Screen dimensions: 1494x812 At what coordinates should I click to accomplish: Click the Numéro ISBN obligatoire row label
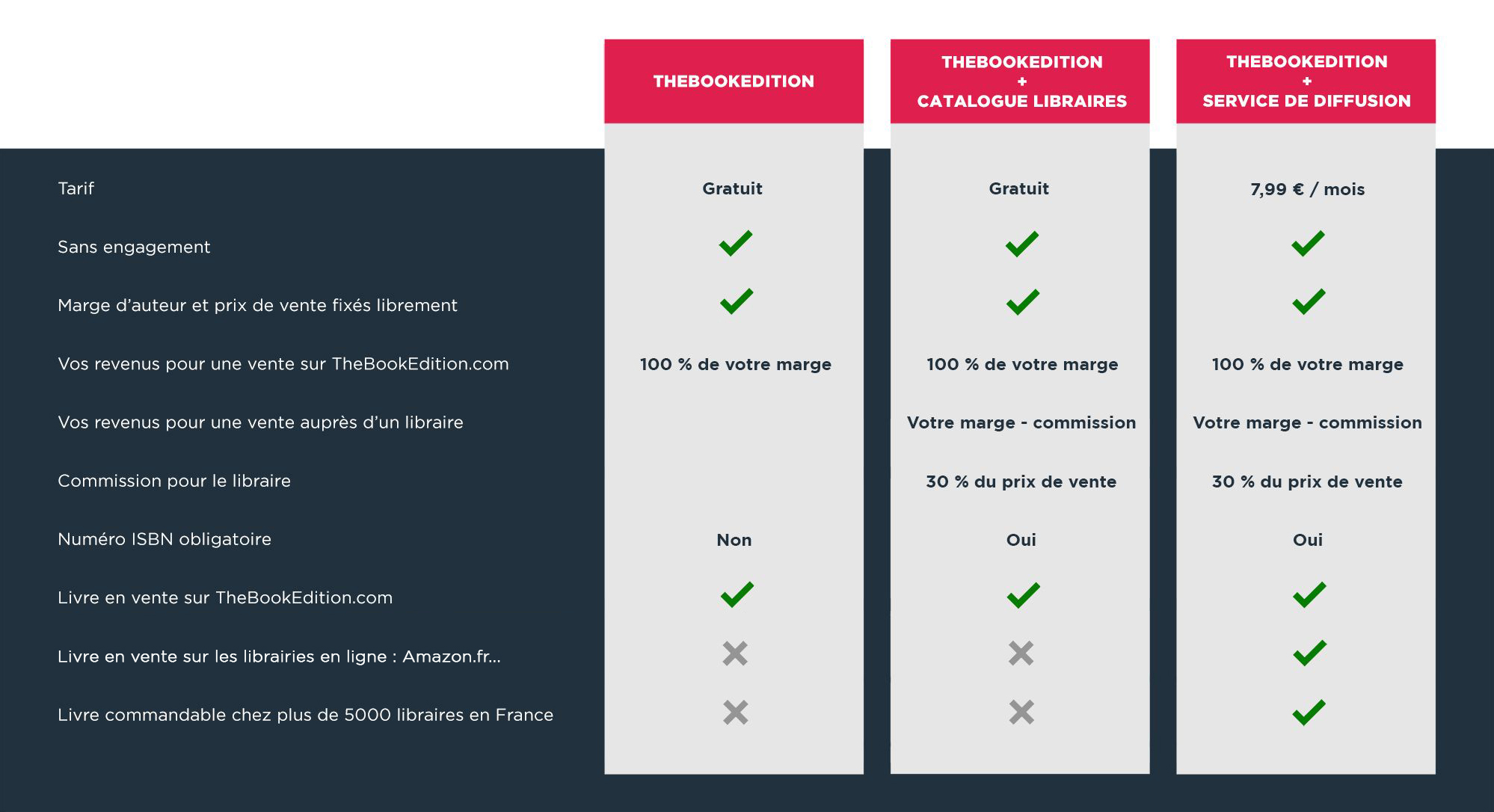tap(165, 539)
